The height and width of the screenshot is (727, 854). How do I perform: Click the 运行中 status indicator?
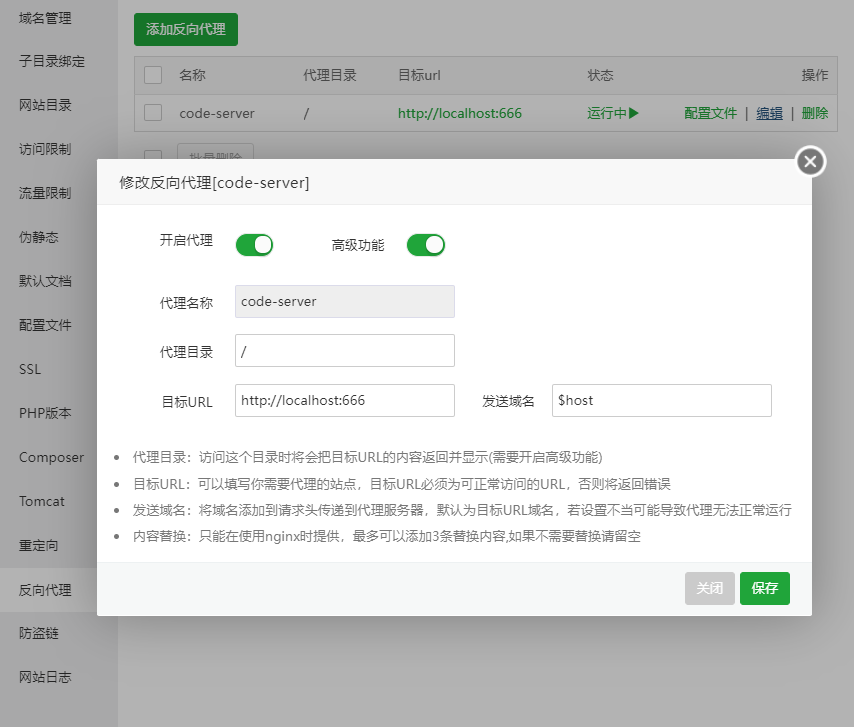pos(612,113)
